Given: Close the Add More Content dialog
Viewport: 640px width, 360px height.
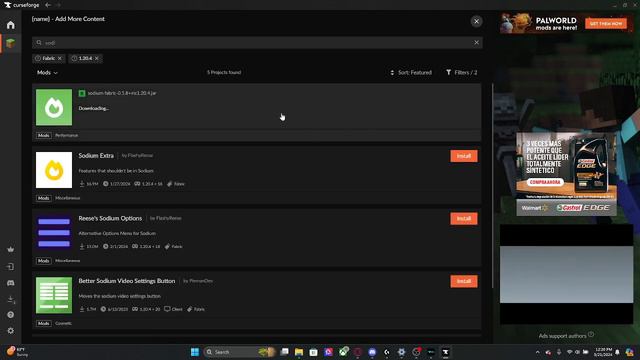Looking at the screenshot, I should tap(476, 21).
